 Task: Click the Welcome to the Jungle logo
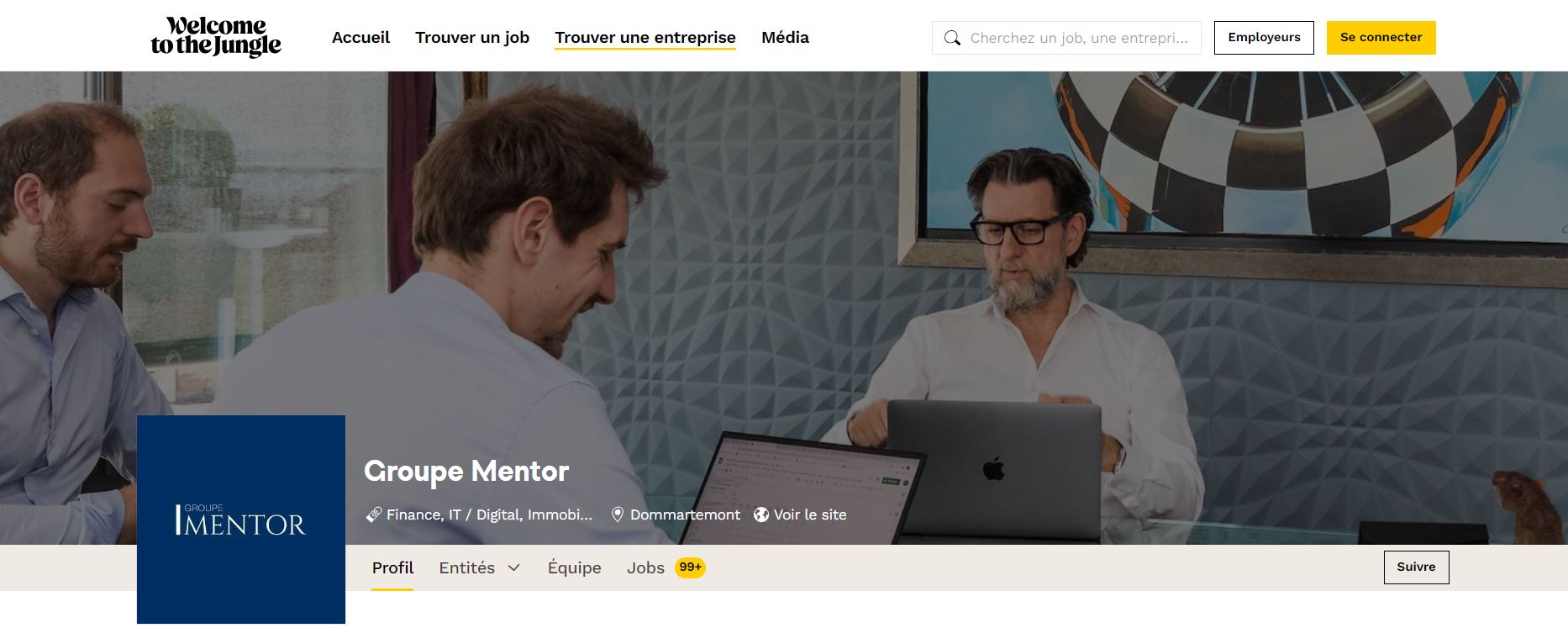point(216,37)
